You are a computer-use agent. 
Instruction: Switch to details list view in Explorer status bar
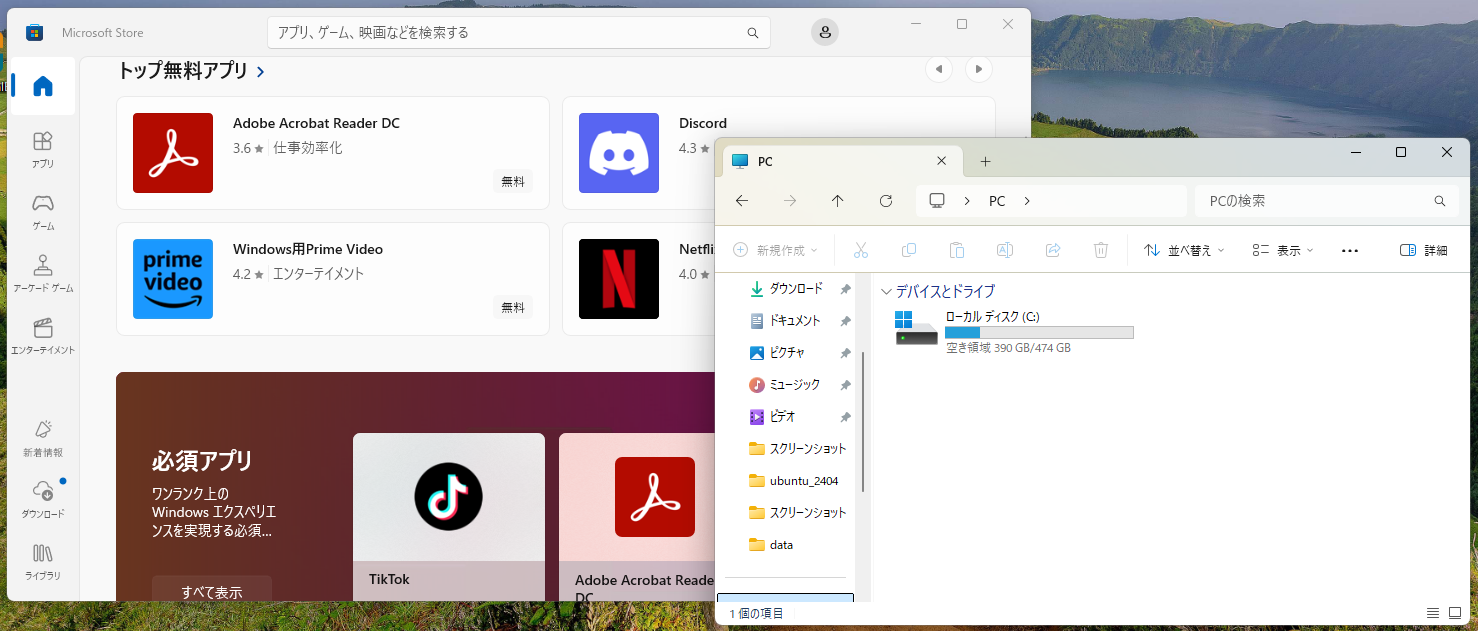click(1432, 613)
